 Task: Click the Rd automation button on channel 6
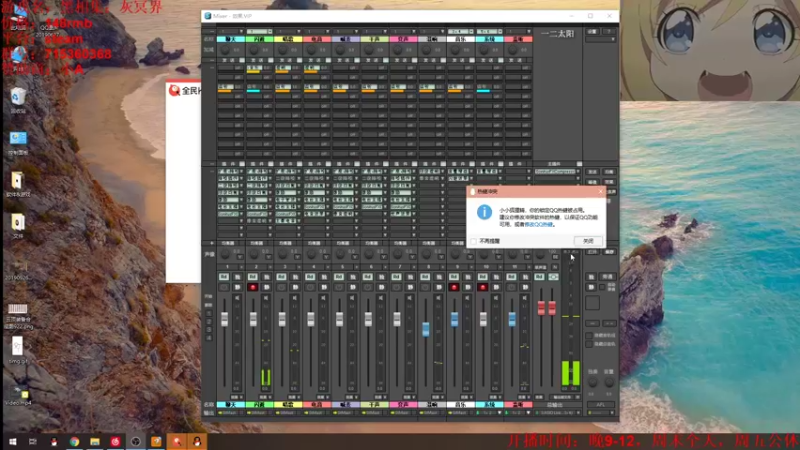(x=367, y=277)
